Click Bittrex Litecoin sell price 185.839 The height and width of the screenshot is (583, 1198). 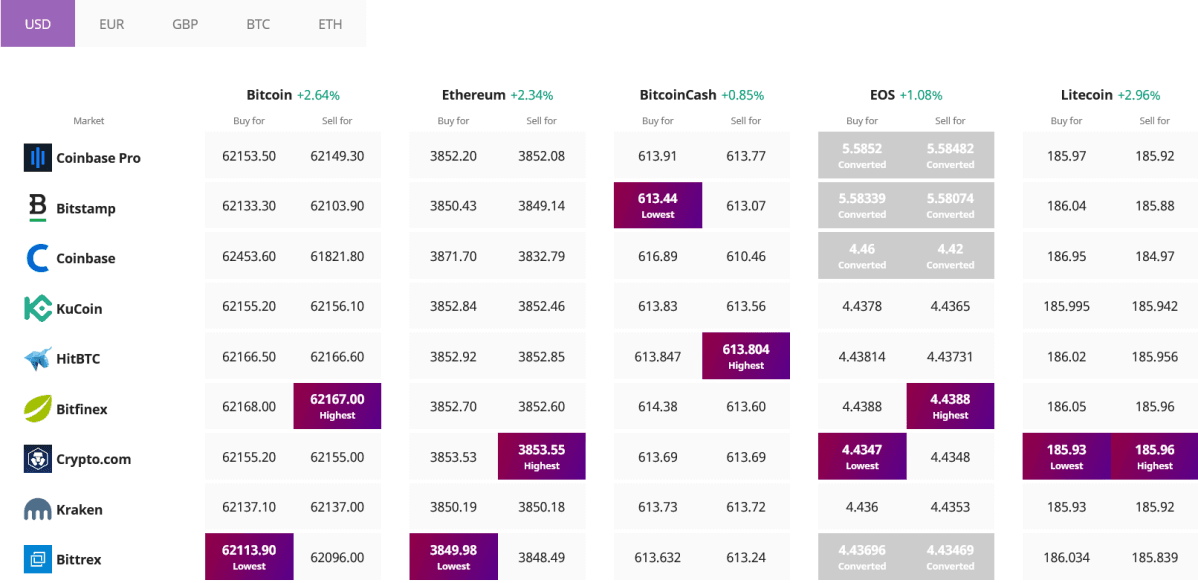pyautogui.click(x=1154, y=558)
